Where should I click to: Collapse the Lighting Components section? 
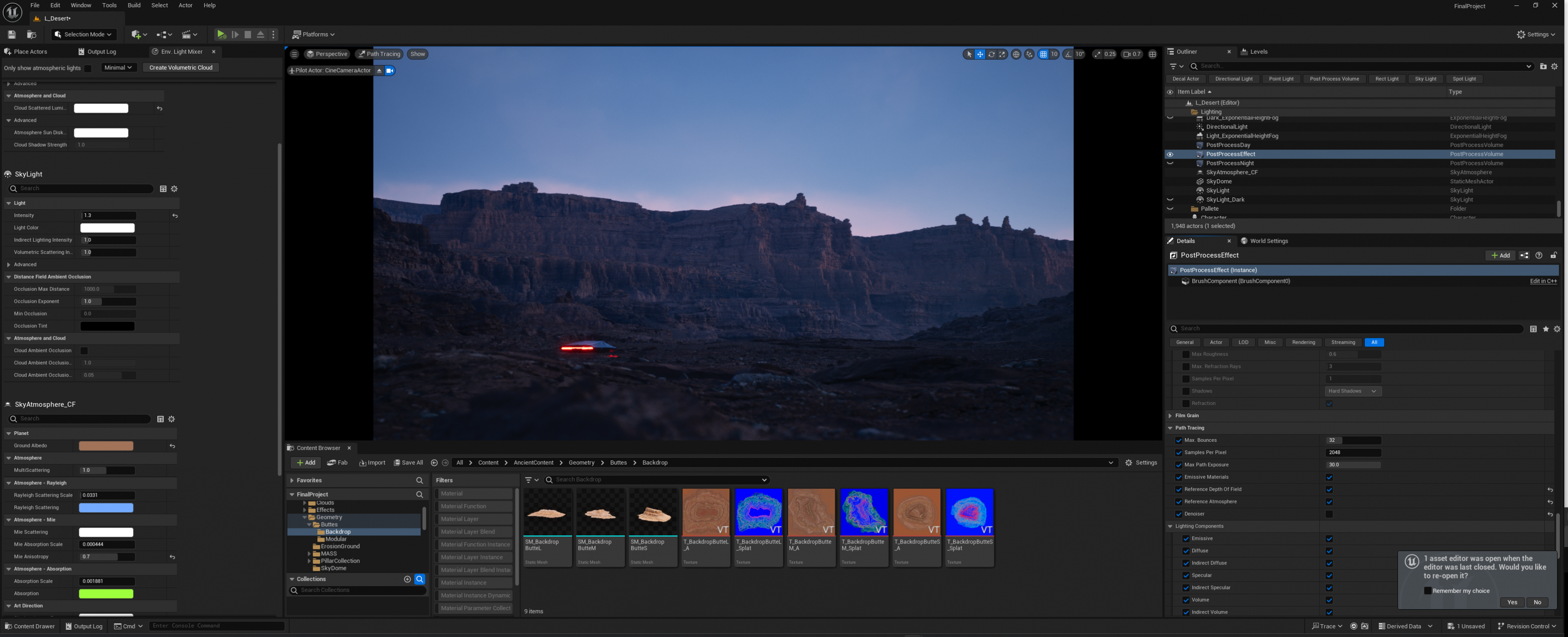coord(1169,526)
